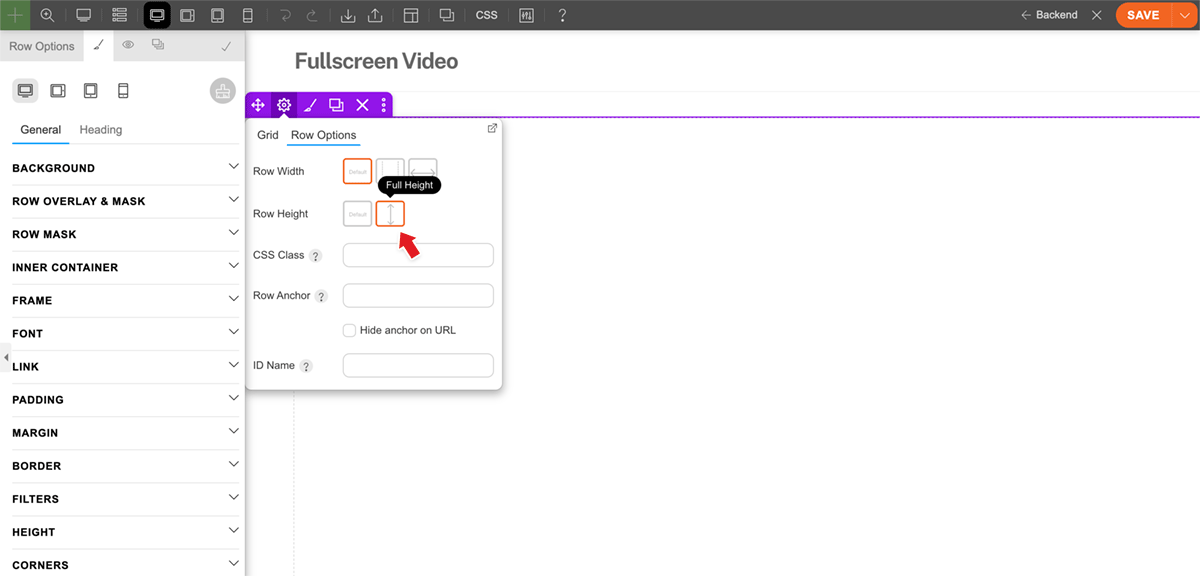The width and height of the screenshot is (1200, 576).
Task: Select the Full Height row height option
Action: pyautogui.click(x=390, y=214)
